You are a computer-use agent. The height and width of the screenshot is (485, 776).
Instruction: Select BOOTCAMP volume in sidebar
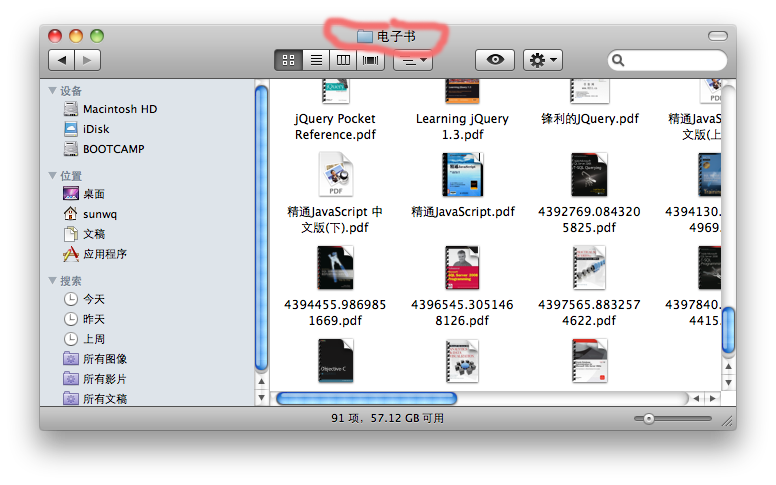pos(104,149)
